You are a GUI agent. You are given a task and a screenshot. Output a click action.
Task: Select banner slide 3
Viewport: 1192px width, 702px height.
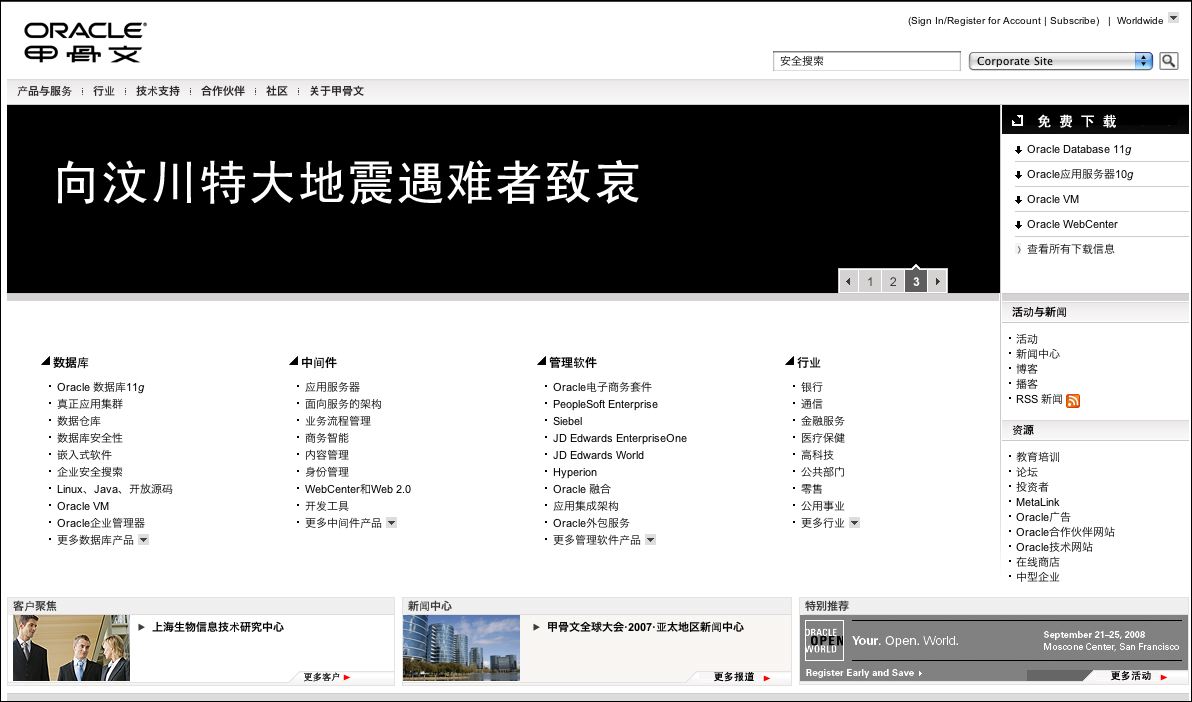[x=916, y=281]
